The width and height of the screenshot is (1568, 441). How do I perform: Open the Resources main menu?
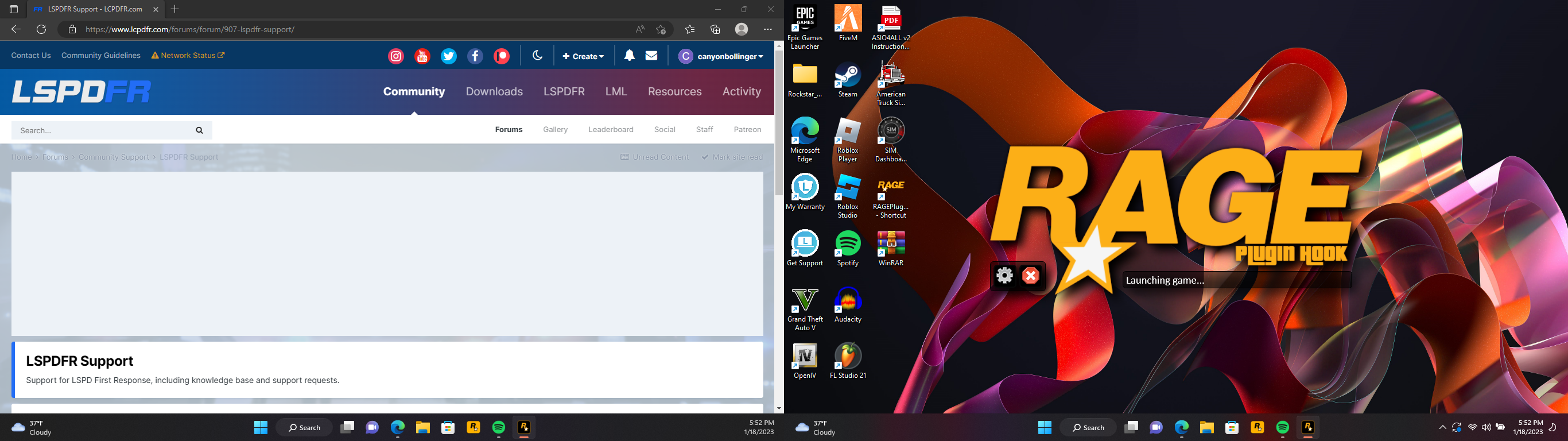[674, 91]
